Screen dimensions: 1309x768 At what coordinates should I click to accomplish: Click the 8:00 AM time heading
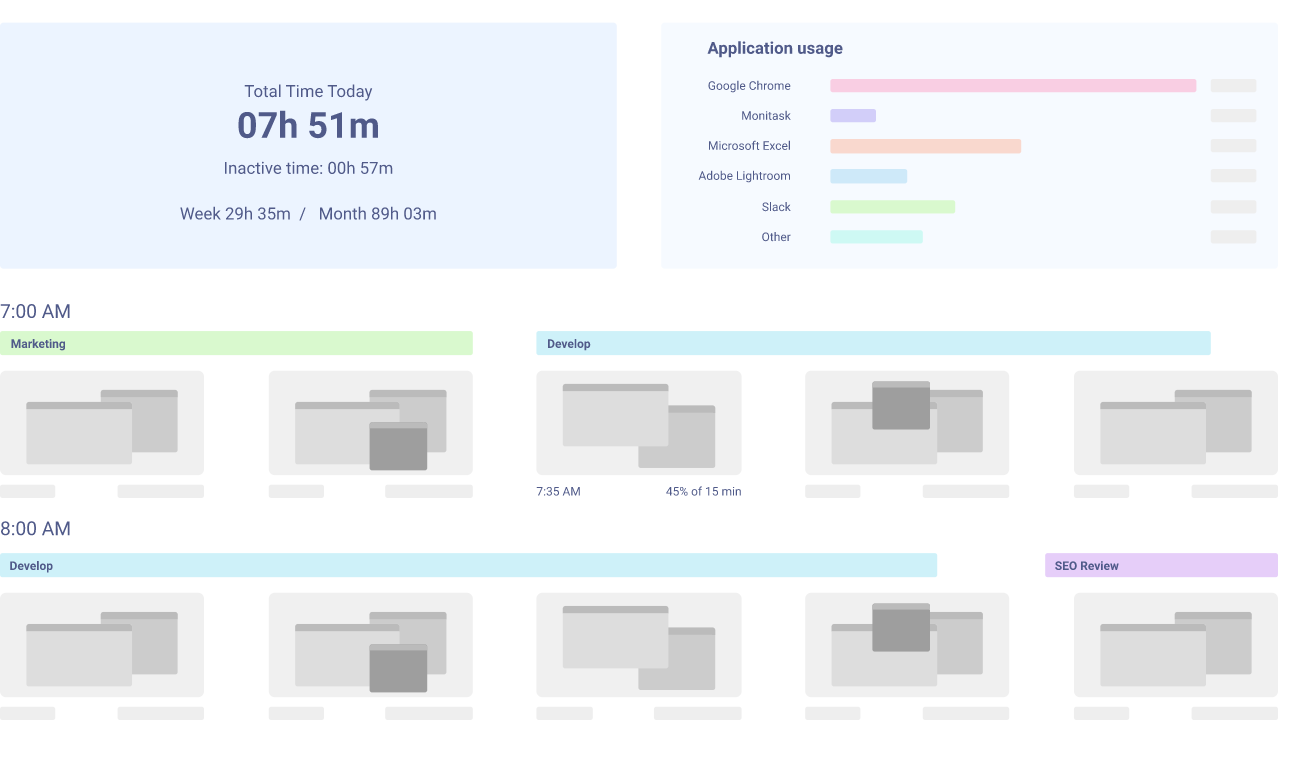tap(36, 529)
